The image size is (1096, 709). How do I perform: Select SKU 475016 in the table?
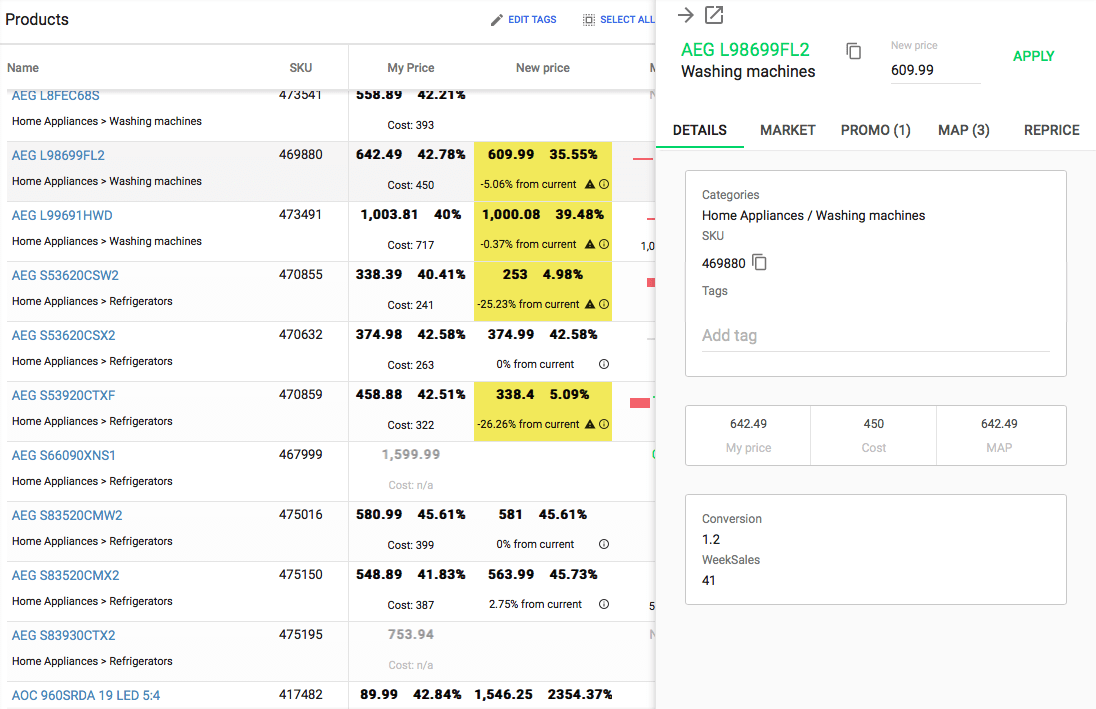click(301, 515)
